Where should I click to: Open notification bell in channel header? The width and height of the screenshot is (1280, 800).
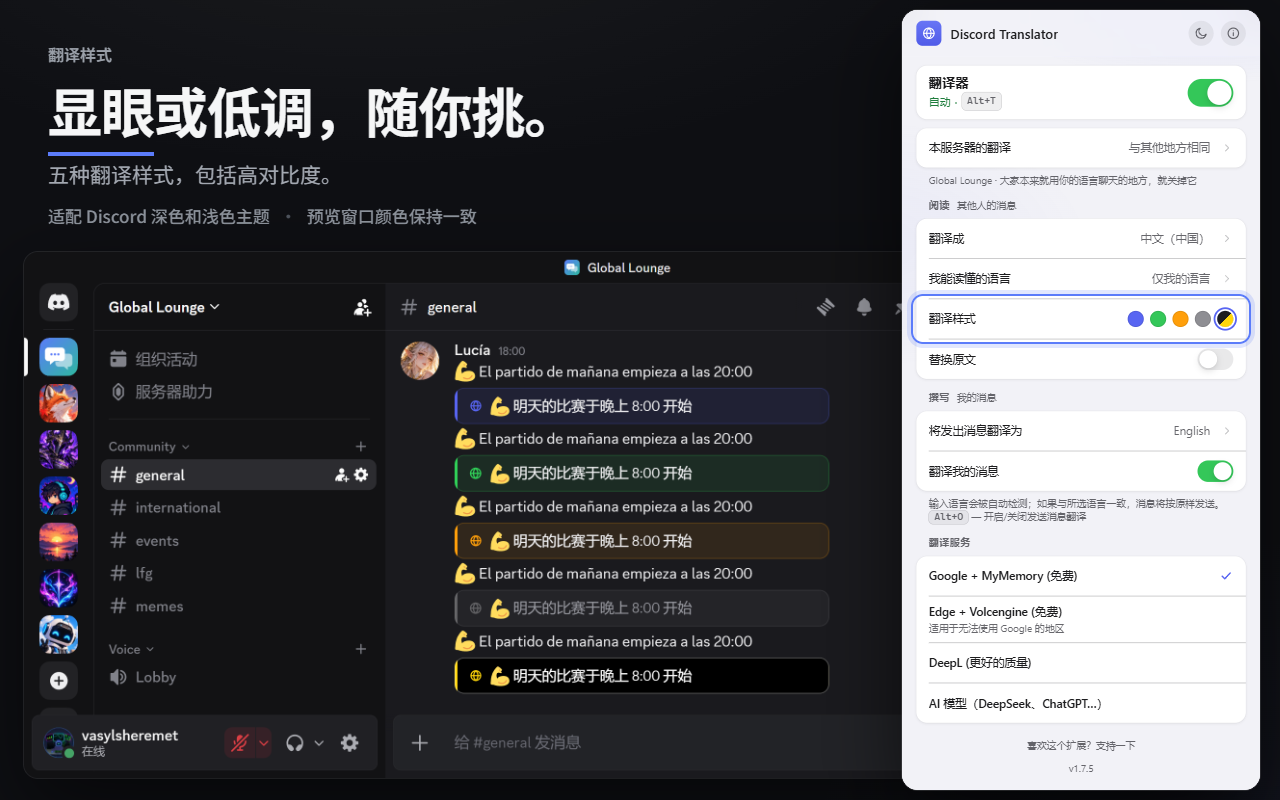pos(864,307)
